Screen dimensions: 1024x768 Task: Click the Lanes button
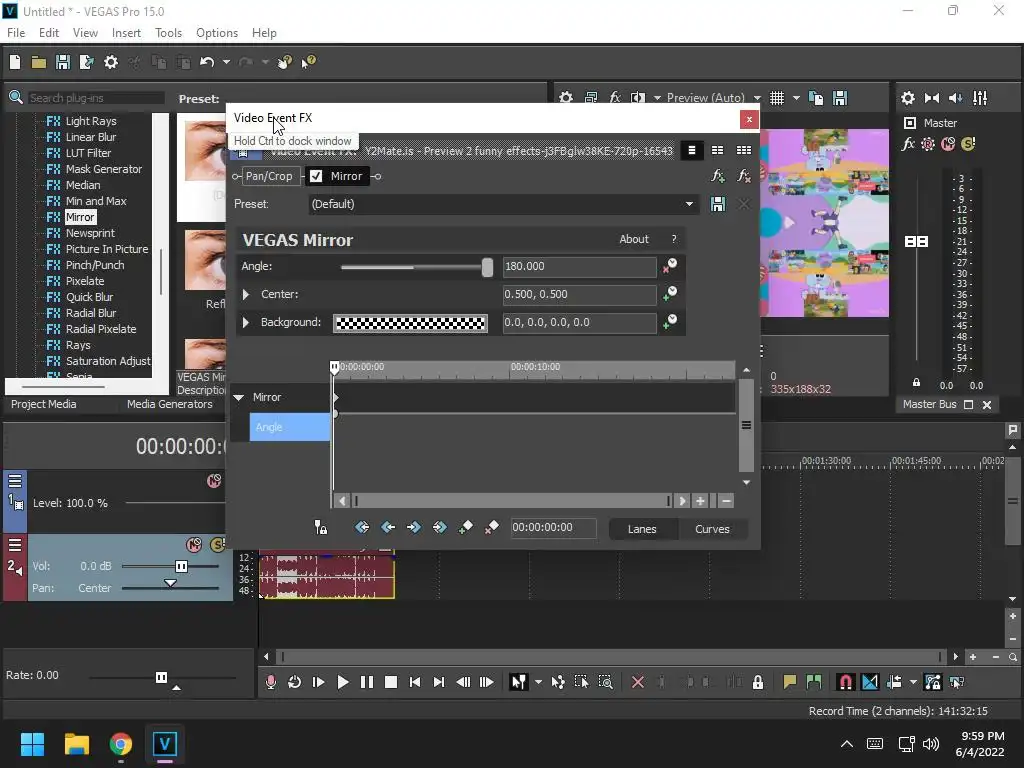coord(642,529)
